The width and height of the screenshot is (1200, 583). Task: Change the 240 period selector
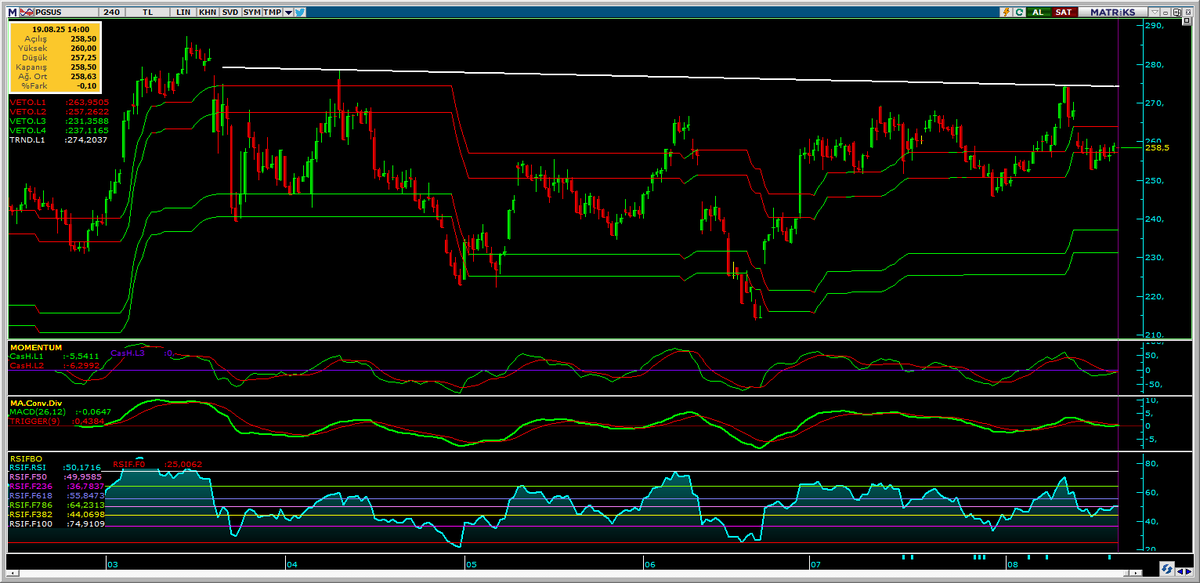(111, 11)
